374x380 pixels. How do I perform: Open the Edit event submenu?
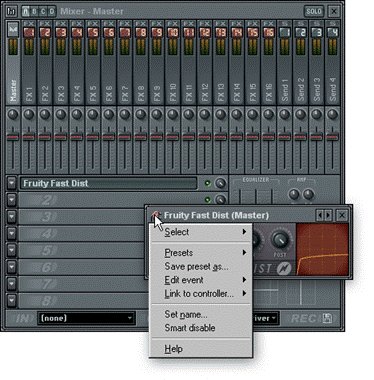[x=201, y=280]
